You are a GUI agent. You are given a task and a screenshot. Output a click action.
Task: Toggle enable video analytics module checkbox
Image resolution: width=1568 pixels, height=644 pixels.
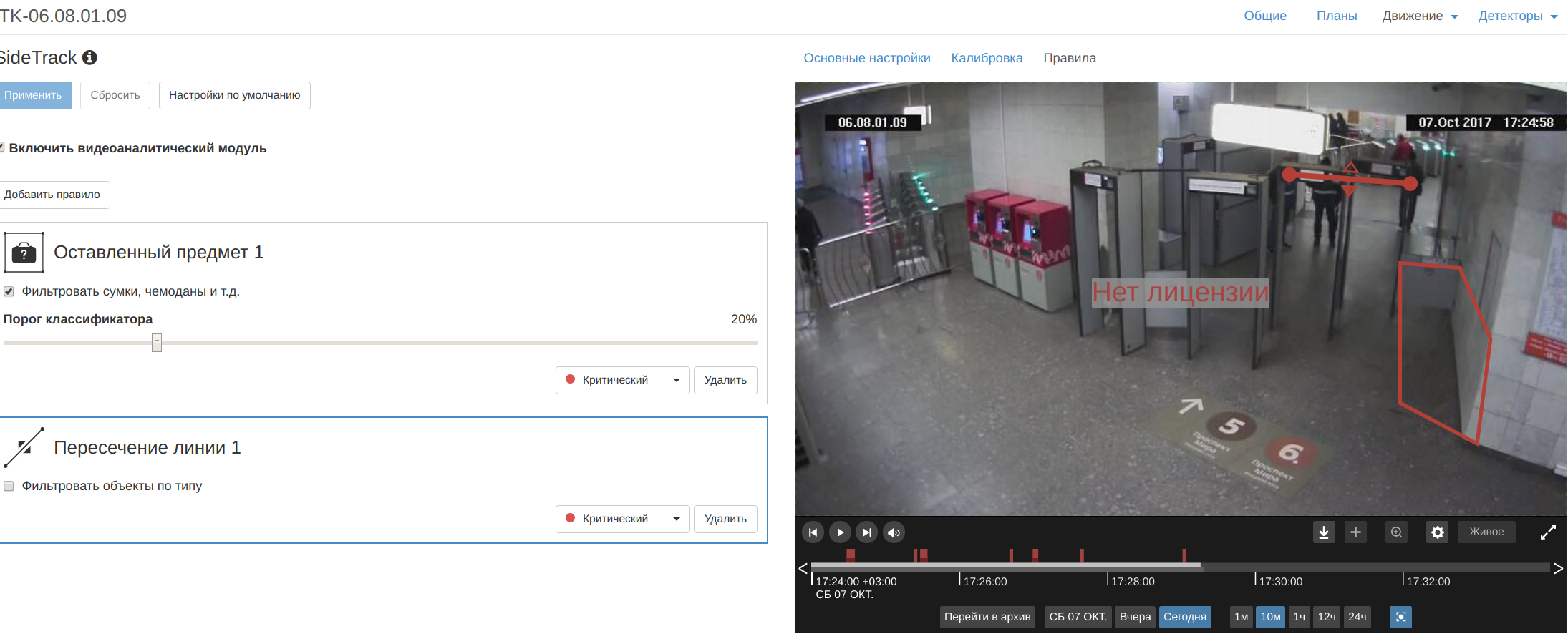[1, 148]
